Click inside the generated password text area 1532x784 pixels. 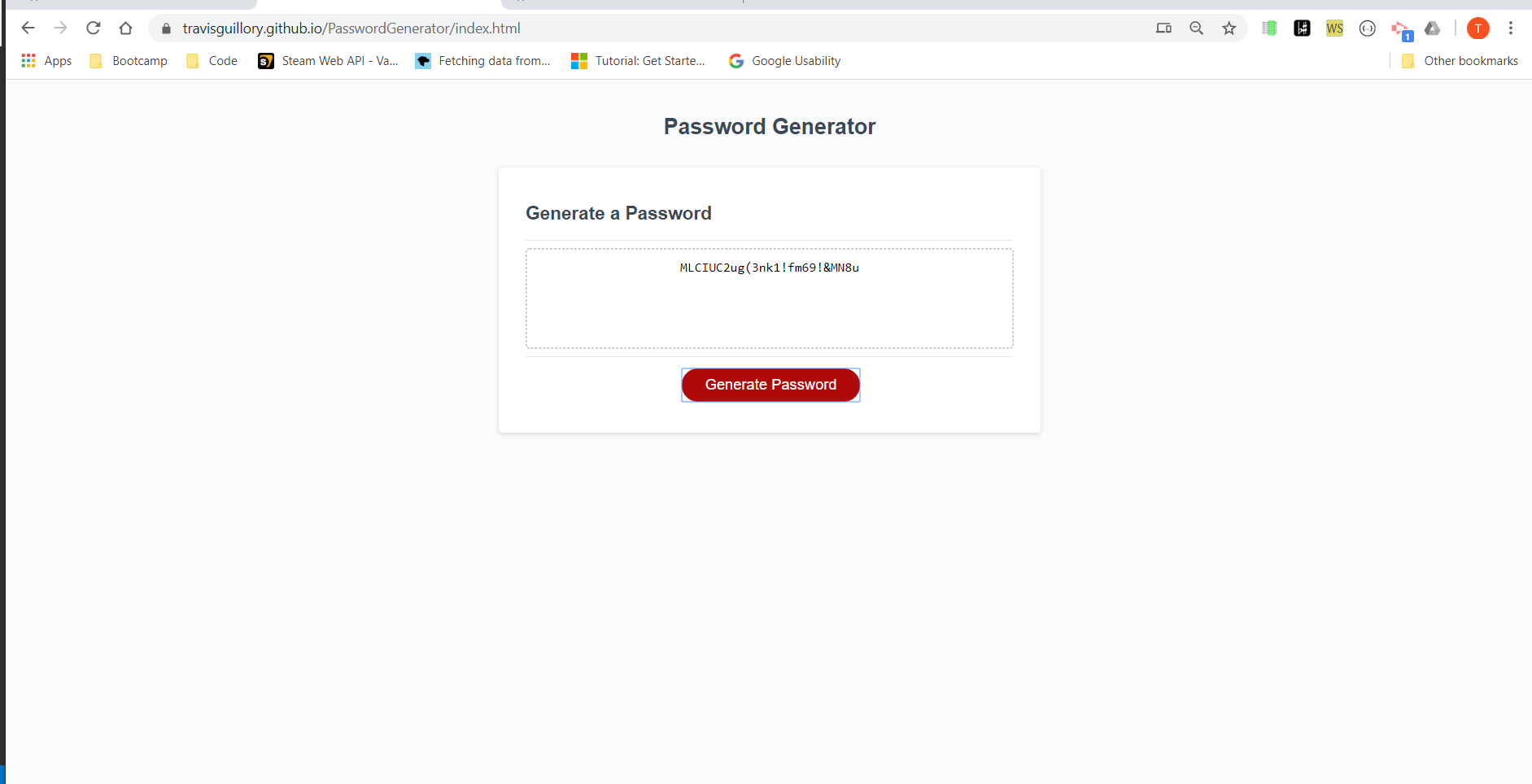pos(770,298)
